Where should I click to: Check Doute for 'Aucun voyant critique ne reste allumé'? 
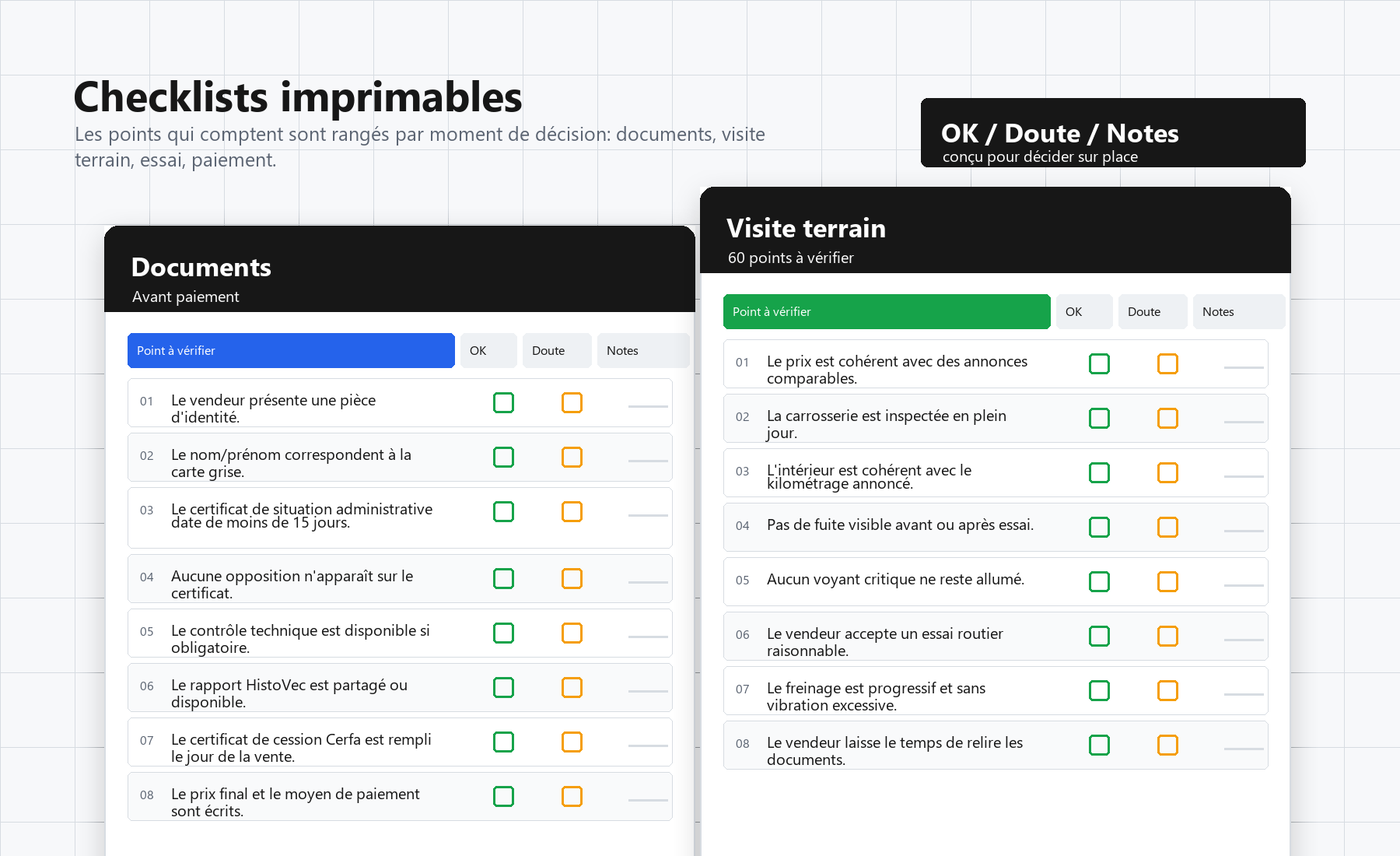coord(1167,581)
